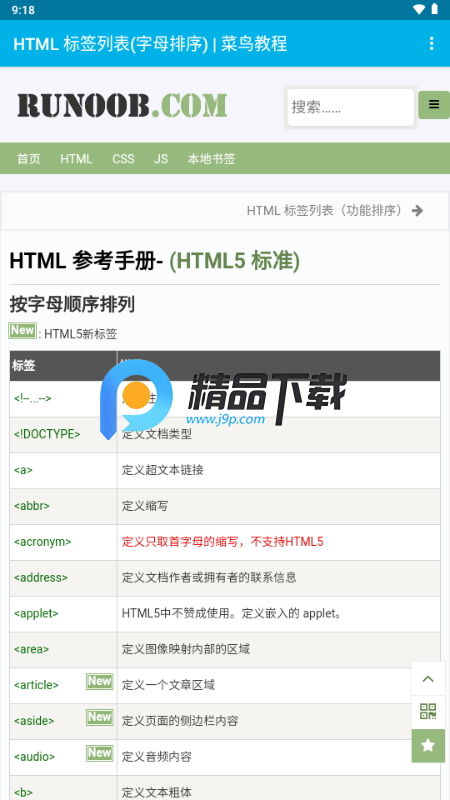This screenshot has width=450, height=800.
Task: Open the 首页 nav tab
Action: click(x=29, y=159)
